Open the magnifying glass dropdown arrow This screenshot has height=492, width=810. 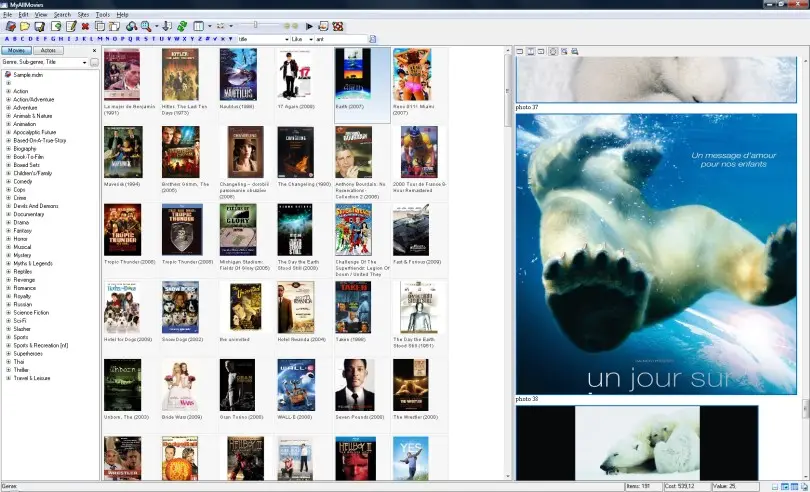point(157,26)
